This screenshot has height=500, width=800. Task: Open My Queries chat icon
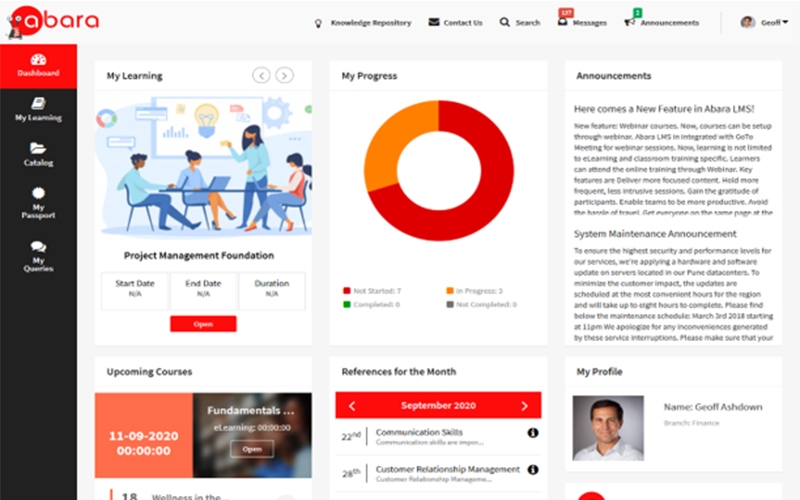tap(38, 246)
